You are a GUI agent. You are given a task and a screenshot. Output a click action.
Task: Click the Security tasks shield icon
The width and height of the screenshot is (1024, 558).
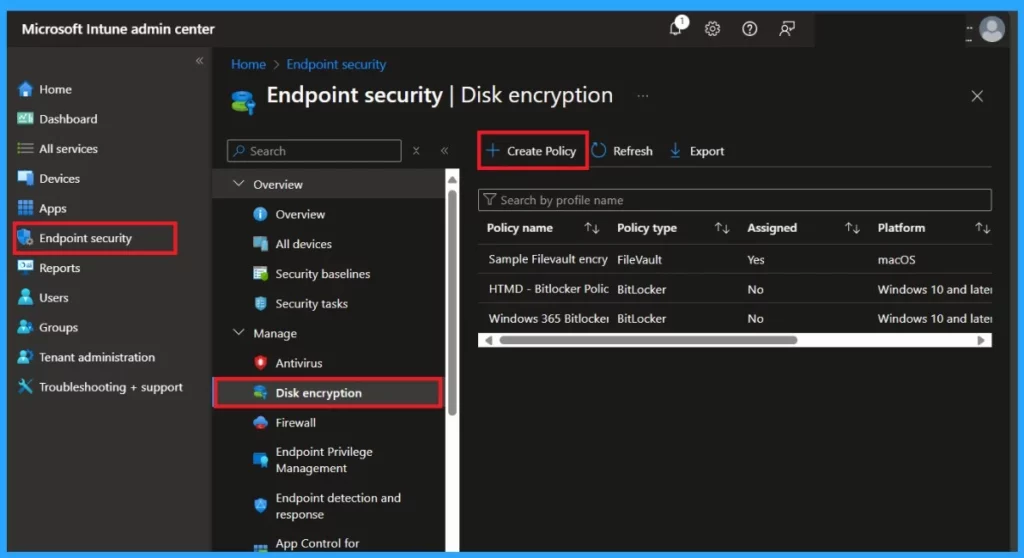point(261,303)
